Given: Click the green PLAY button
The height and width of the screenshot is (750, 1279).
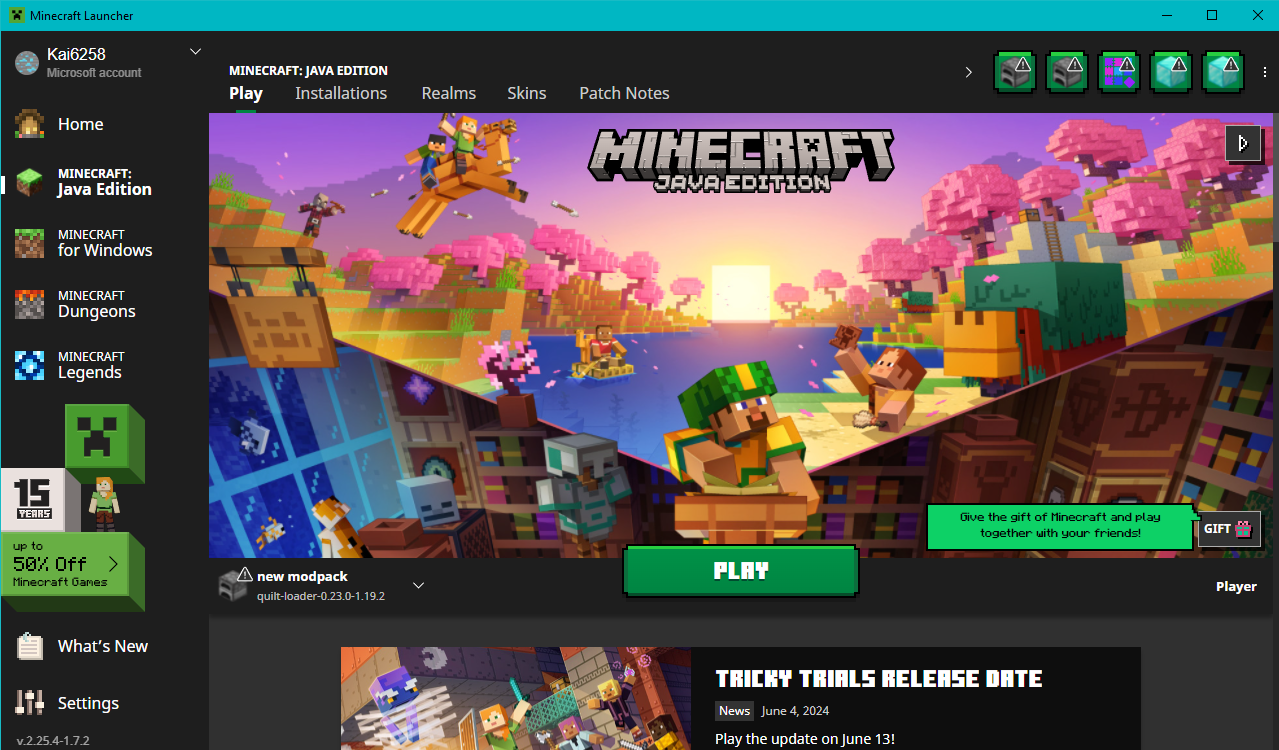Looking at the screenshot, I should [x=741, y=571].
